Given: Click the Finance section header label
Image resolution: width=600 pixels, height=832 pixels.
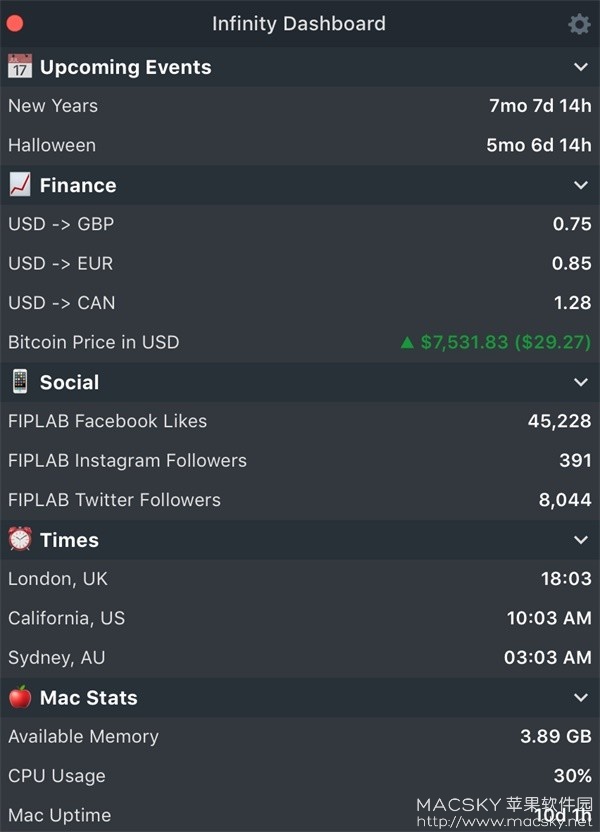Looking at the screenshot, I should point(78,185).
